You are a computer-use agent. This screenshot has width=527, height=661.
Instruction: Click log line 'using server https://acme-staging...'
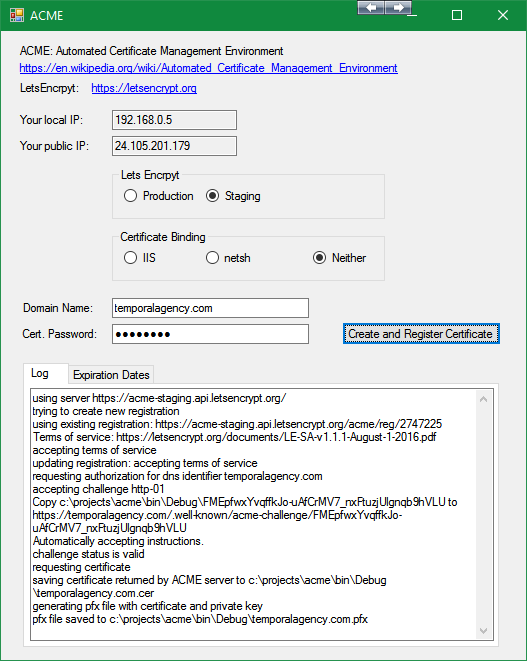click(159, 398)
